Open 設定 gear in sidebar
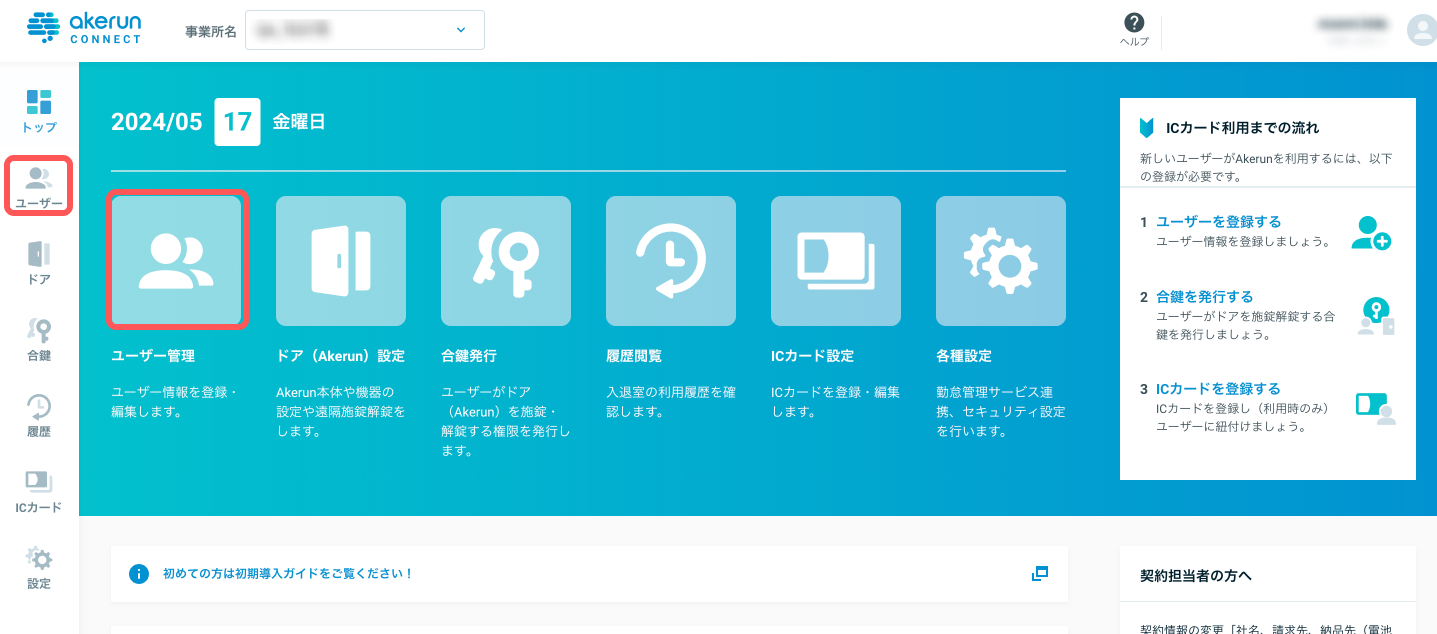The image size is (1437, 634). tap(39, 567)
